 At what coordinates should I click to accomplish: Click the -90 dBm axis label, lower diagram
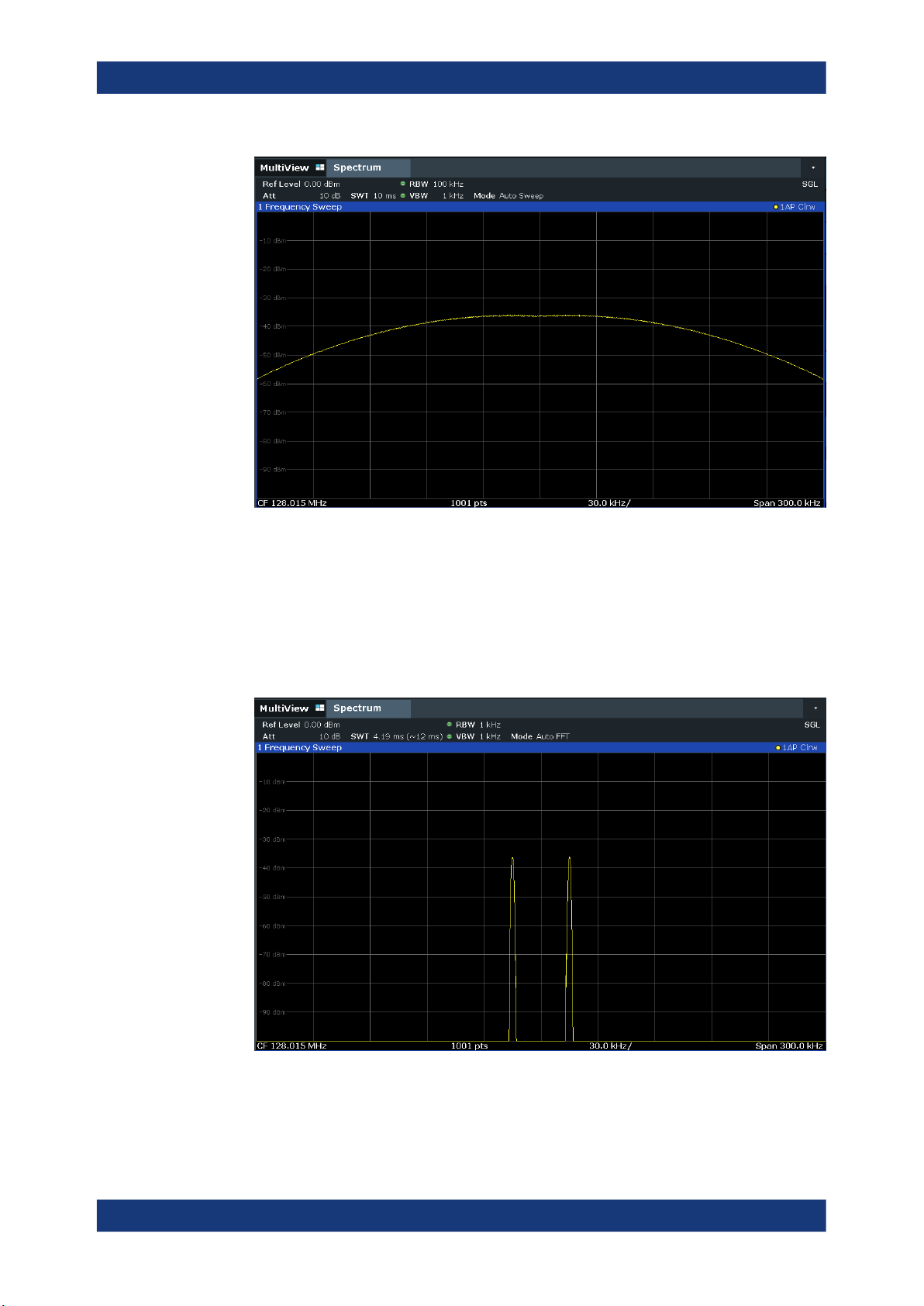[x=272, y=1012]
